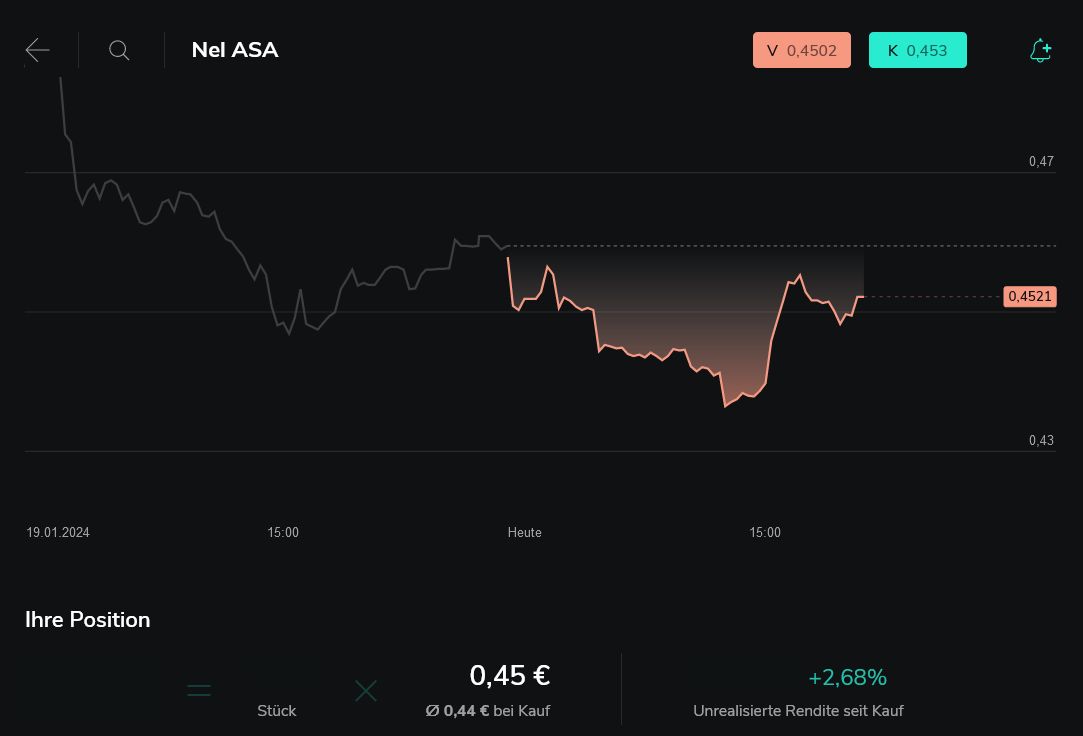Select the Ø 0,44 € bei Kauf text
The image size is (1083, 736).
(x=487, y=711)
